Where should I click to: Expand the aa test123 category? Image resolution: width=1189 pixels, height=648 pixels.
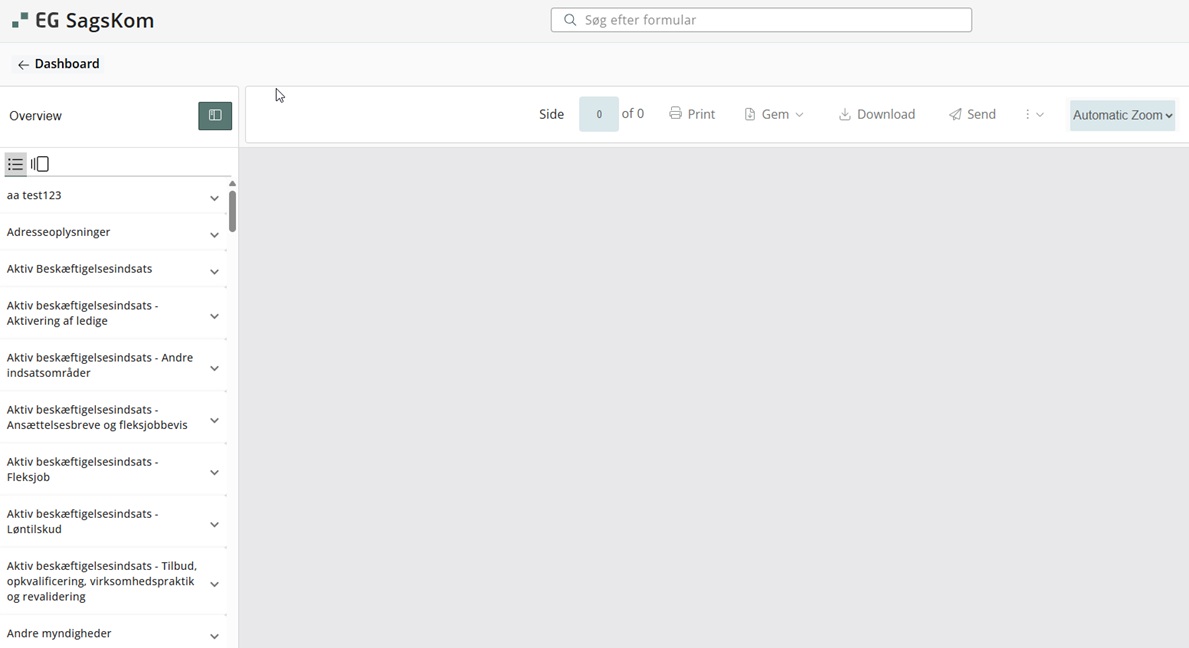[214, 198]
